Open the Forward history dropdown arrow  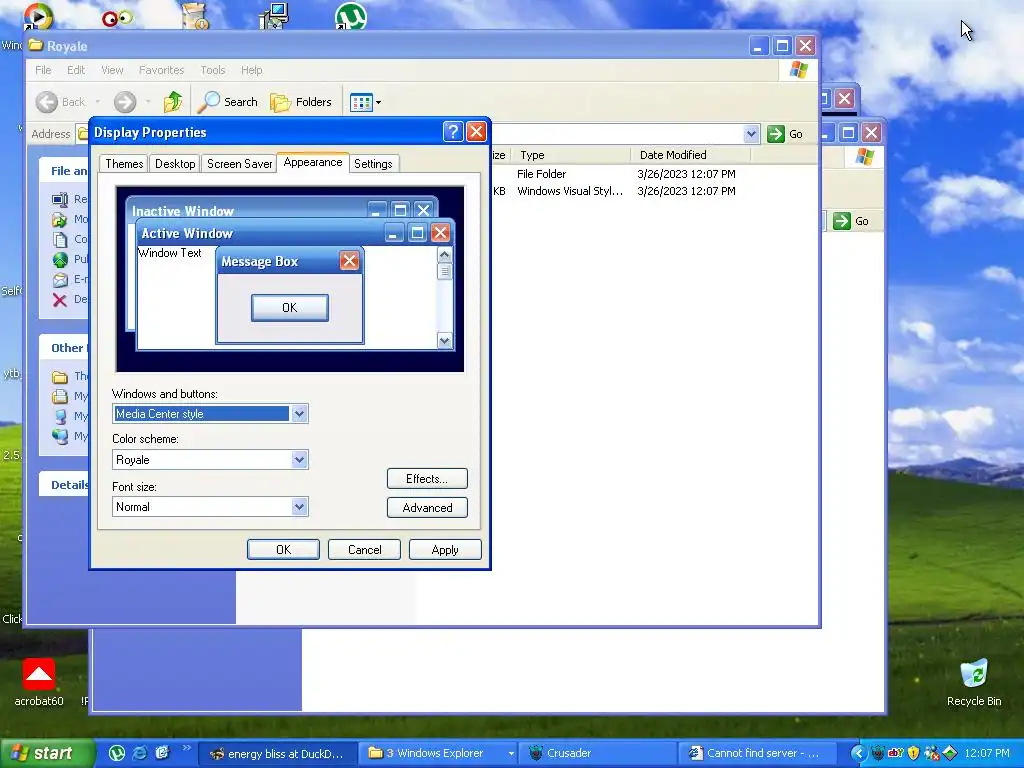pyautogui.click(x=148, y=102)
